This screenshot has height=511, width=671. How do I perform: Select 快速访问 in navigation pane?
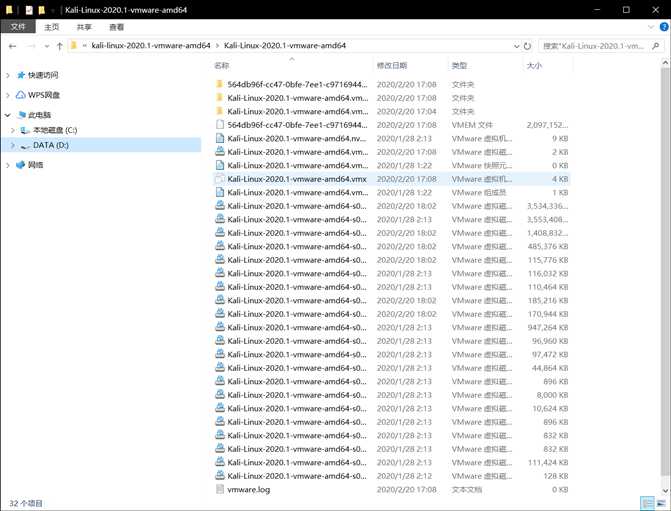pyautogui.click(x=43, y=75)
